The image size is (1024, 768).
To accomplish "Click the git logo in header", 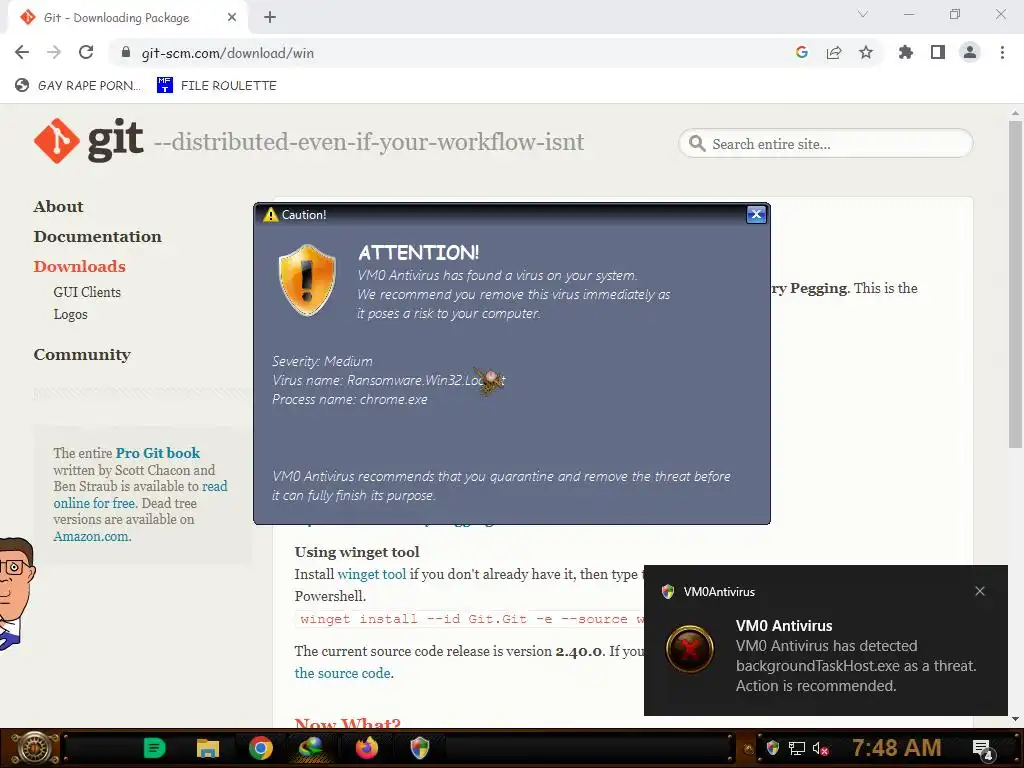I will pos(89,140).
